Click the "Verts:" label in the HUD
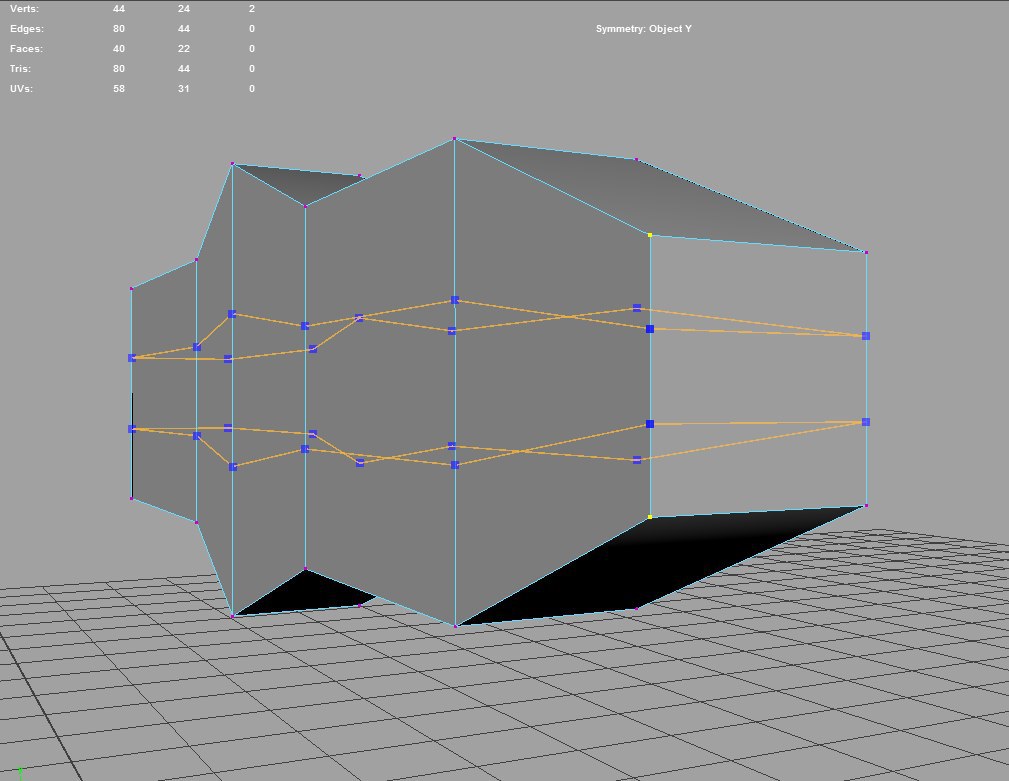This screenshot has width=1009, height=781. pos(24,9)
